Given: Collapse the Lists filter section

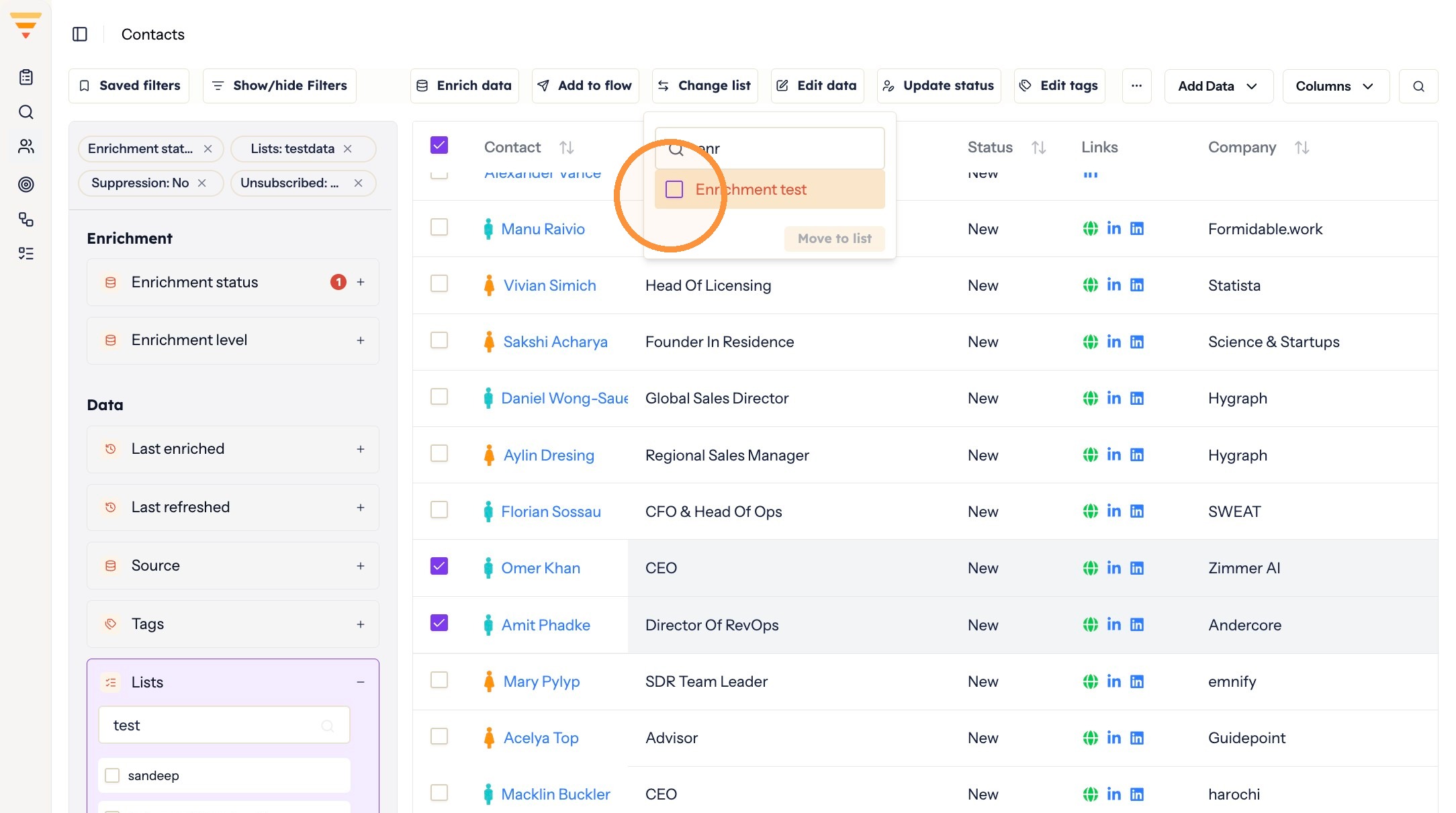Looking at the screenshot, I should (x=361, y=683).
